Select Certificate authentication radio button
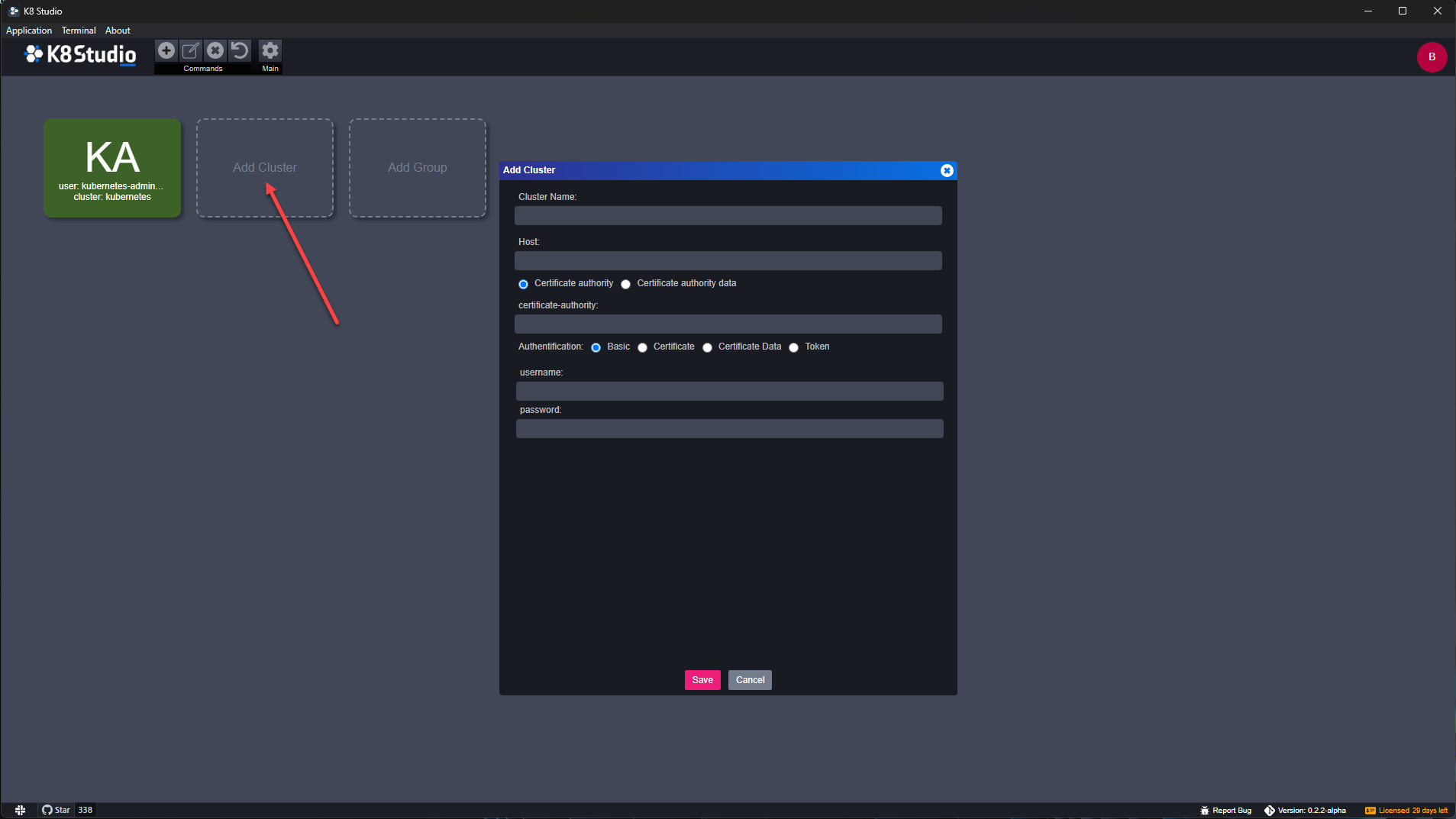 coord(642,347)
